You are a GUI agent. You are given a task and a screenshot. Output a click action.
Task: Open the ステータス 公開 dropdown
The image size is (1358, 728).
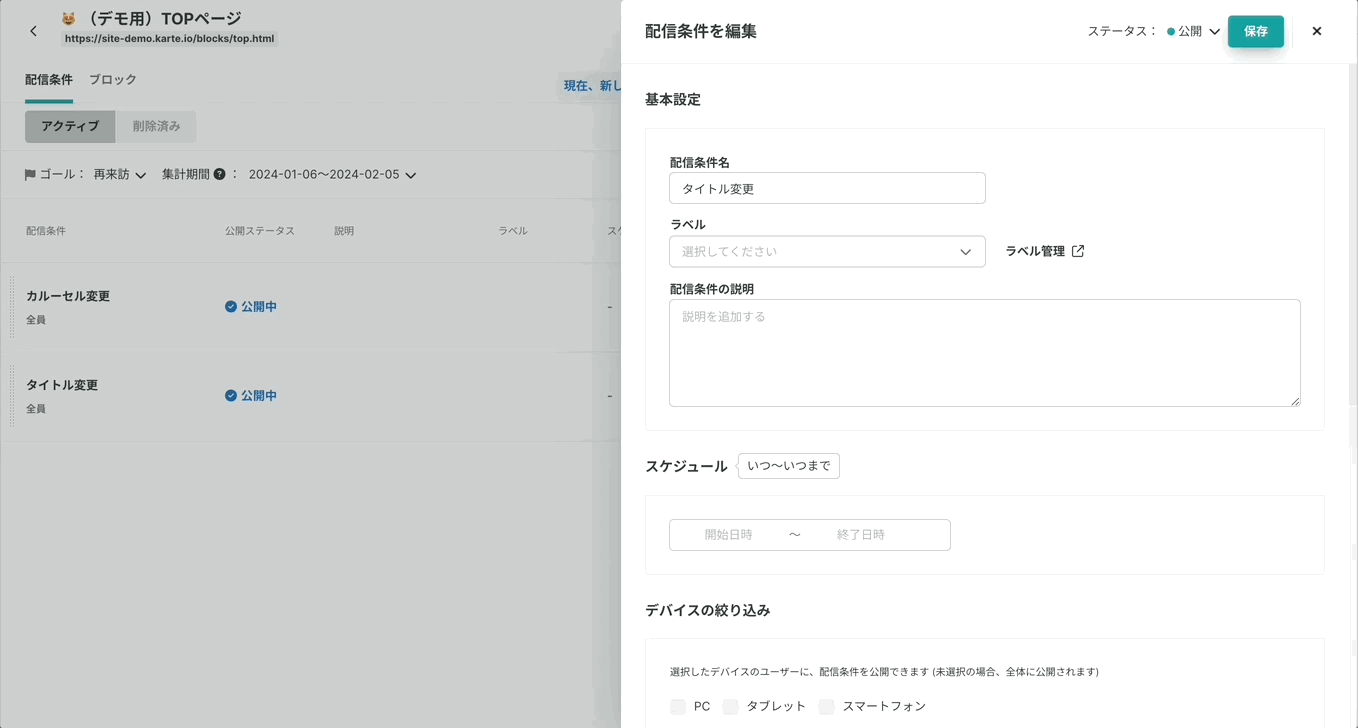coord(1193,31)
